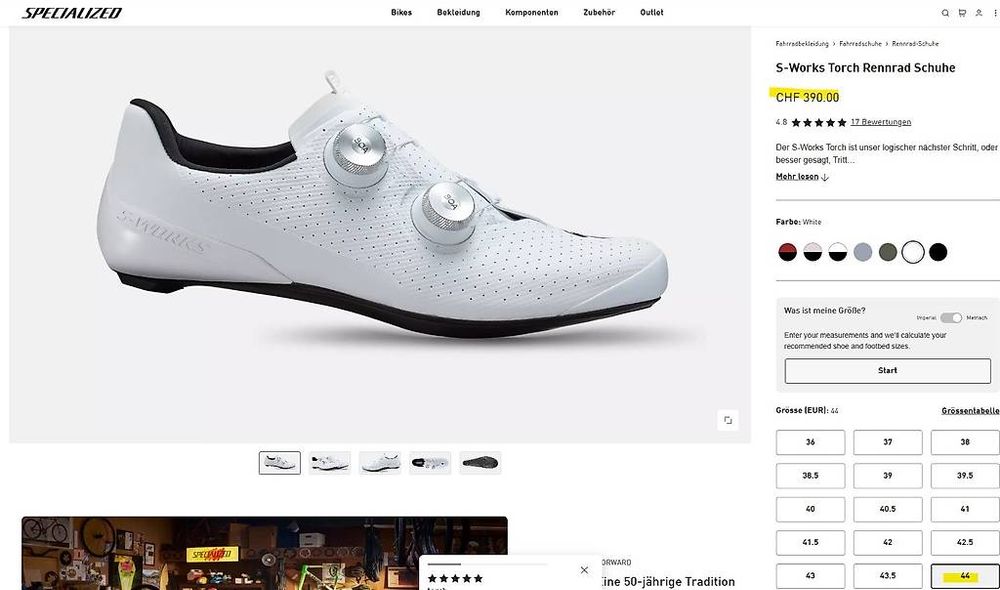Expand description with Mehr lesen
Image resolution: width=1000 pixels, height=590 pixels.
coord(802,177)
